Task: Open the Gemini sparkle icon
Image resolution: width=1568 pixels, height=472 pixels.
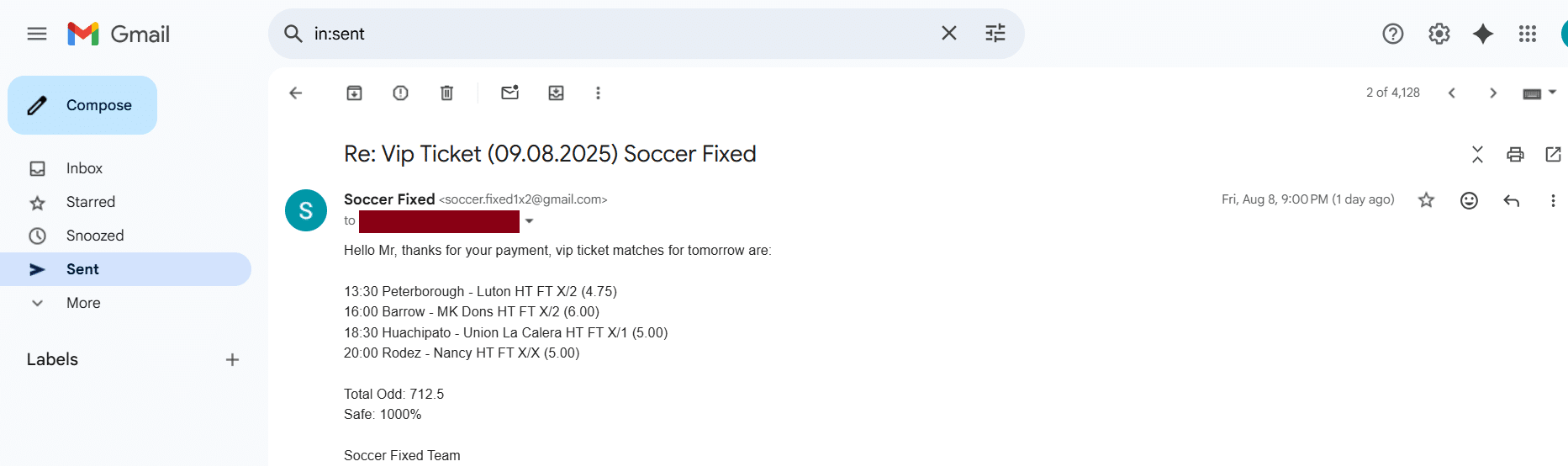Action: point(1483,34)
